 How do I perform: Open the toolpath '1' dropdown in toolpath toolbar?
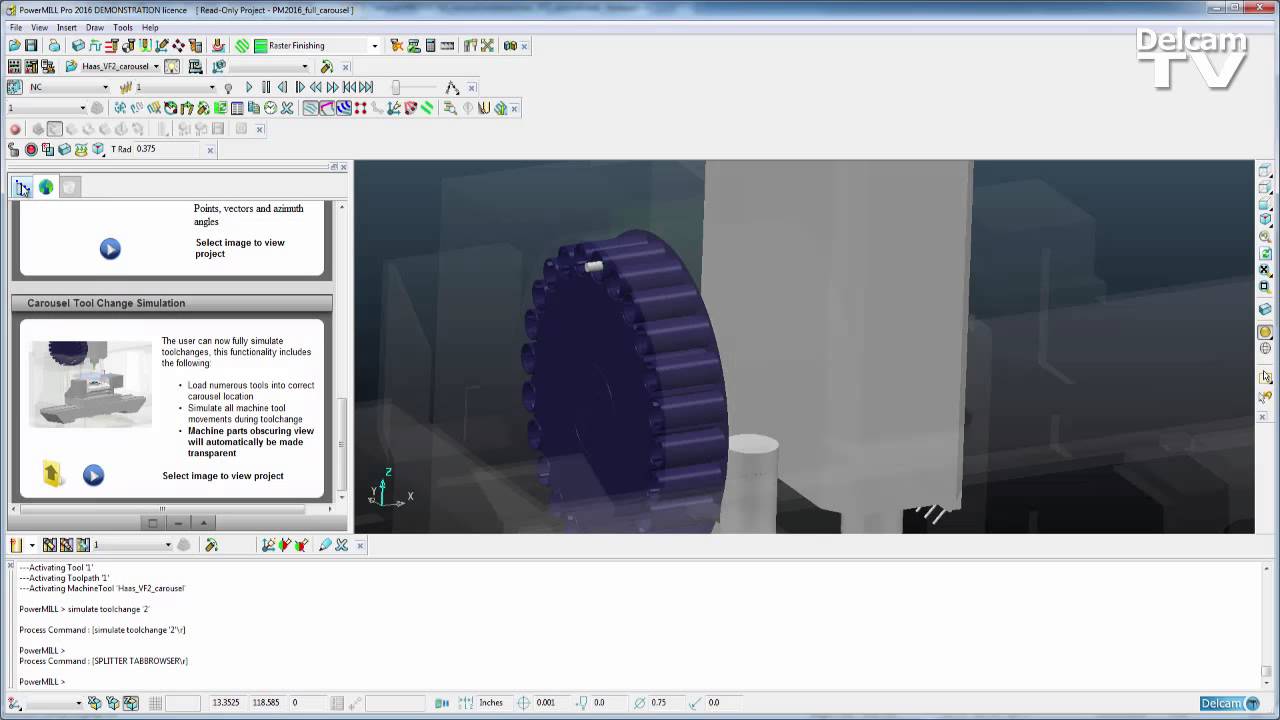click(x=82, y=108)
